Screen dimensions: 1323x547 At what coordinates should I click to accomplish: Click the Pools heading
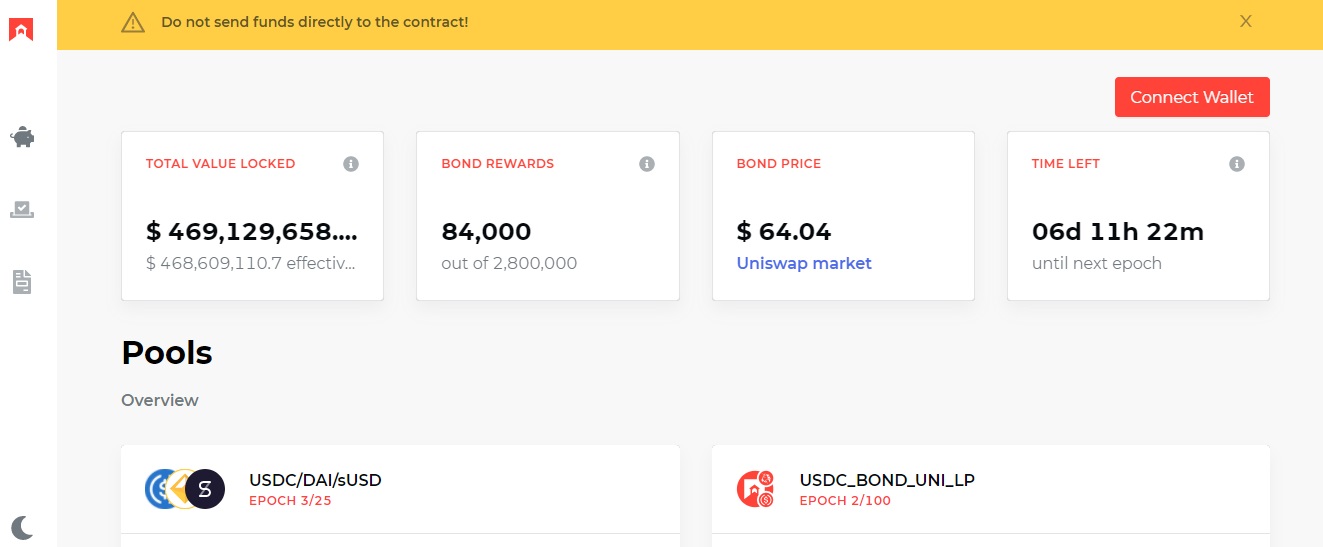click(167, 353)
